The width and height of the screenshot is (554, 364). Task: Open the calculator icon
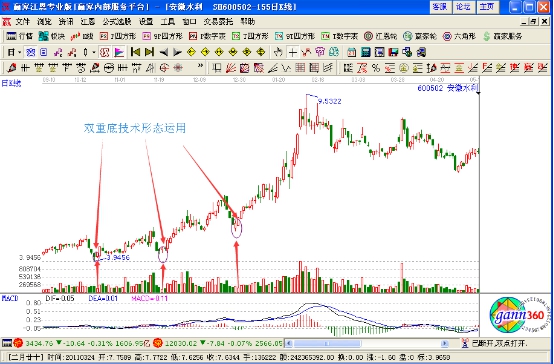point(365,53)
